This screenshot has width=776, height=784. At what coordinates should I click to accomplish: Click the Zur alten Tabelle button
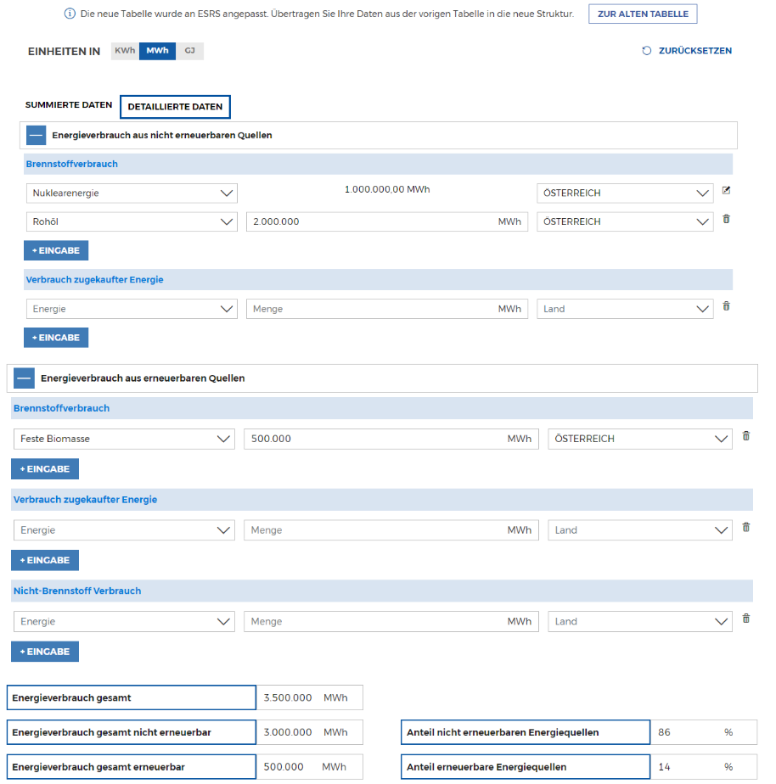point(642,14)
